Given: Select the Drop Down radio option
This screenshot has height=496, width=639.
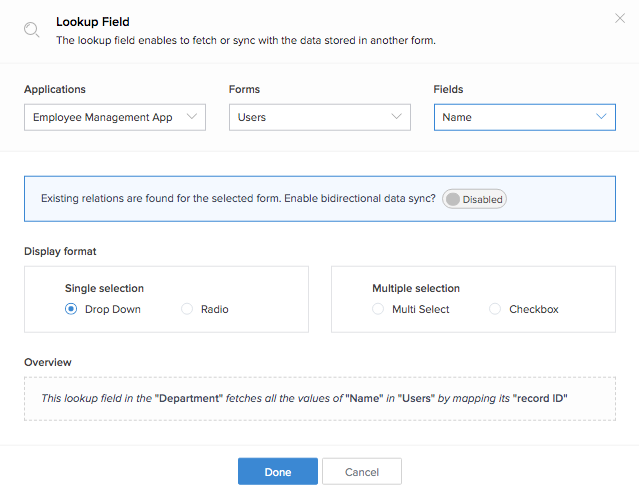Looking at the screenshot, I should click(71, 309).
